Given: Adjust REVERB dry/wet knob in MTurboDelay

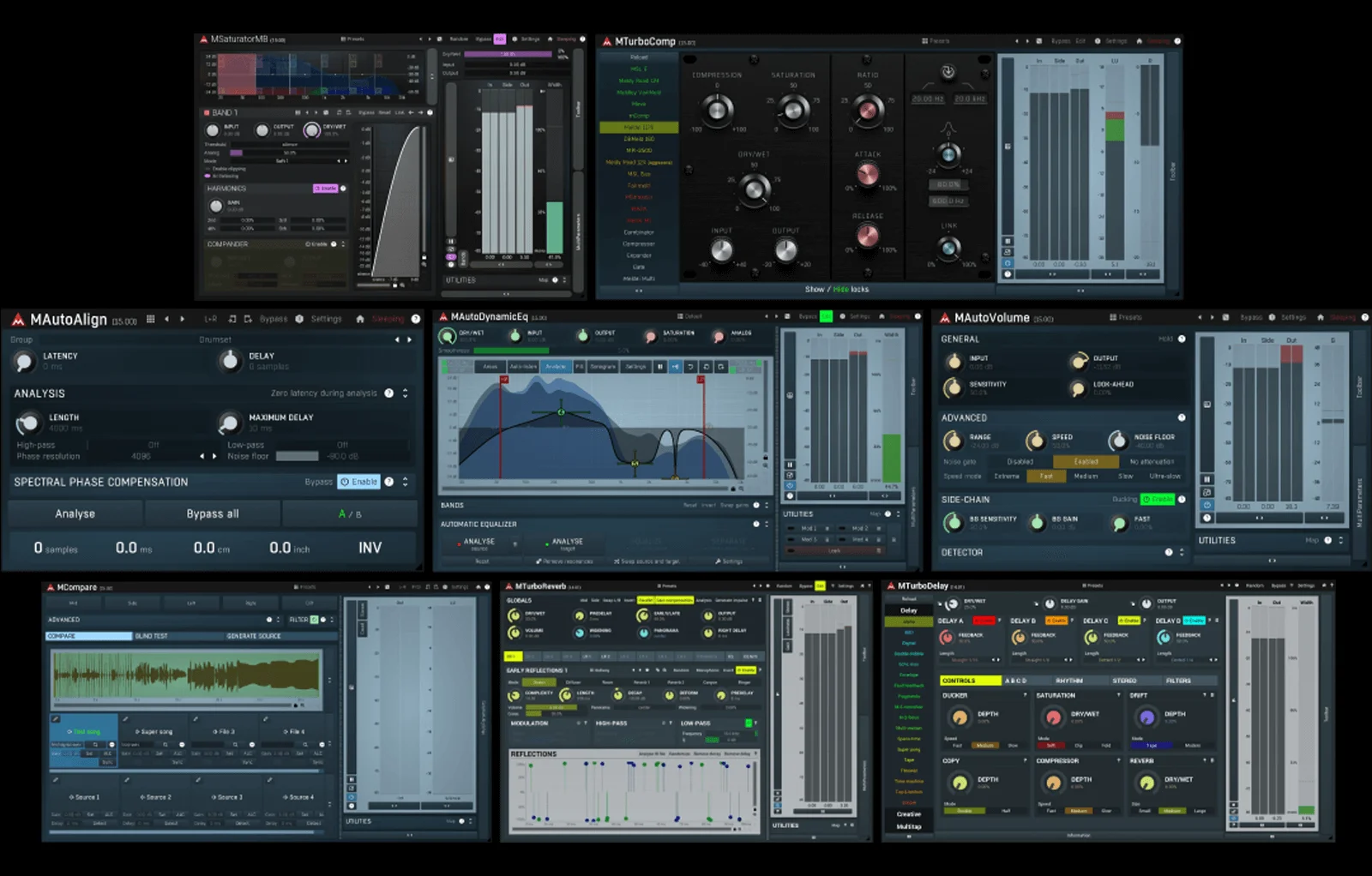Looking at the screenshot, I should (1146, 783).
